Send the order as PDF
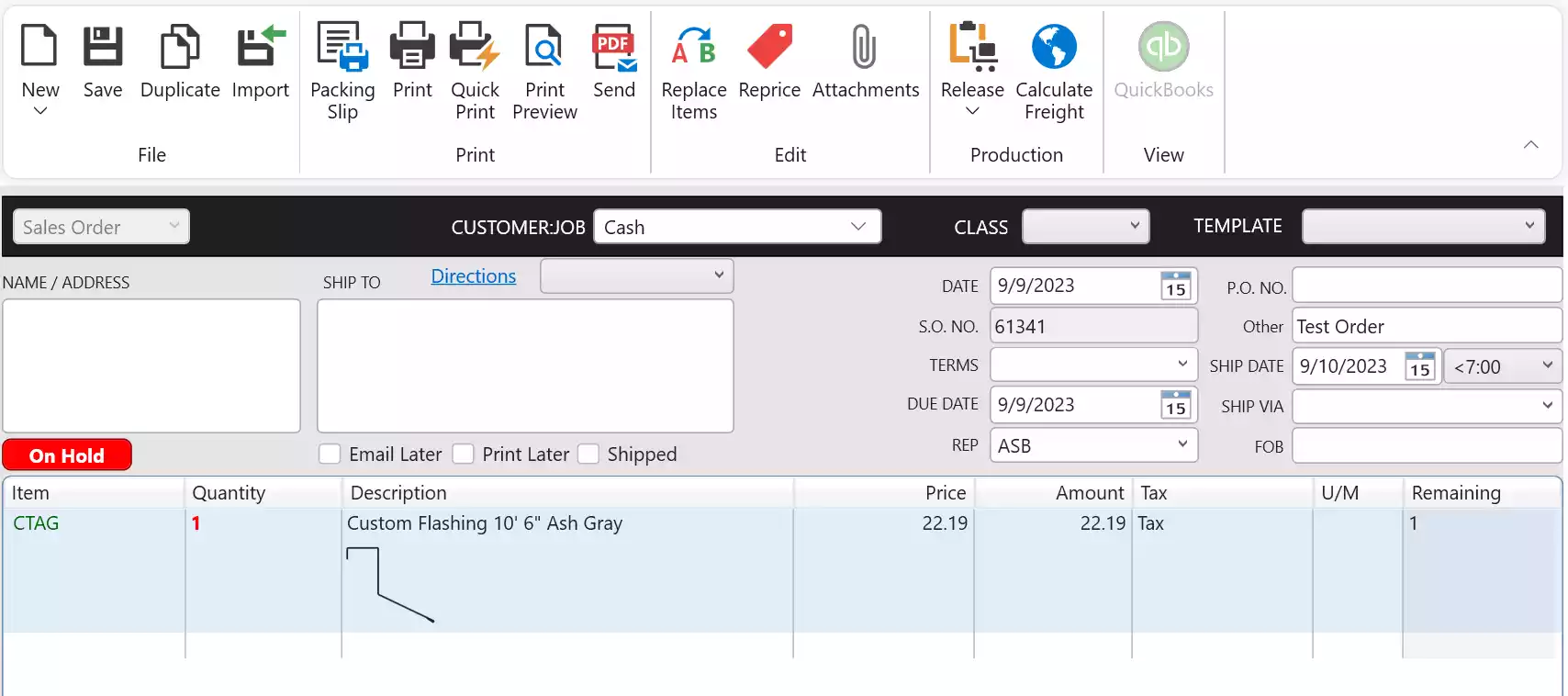 tap(614, 48)
